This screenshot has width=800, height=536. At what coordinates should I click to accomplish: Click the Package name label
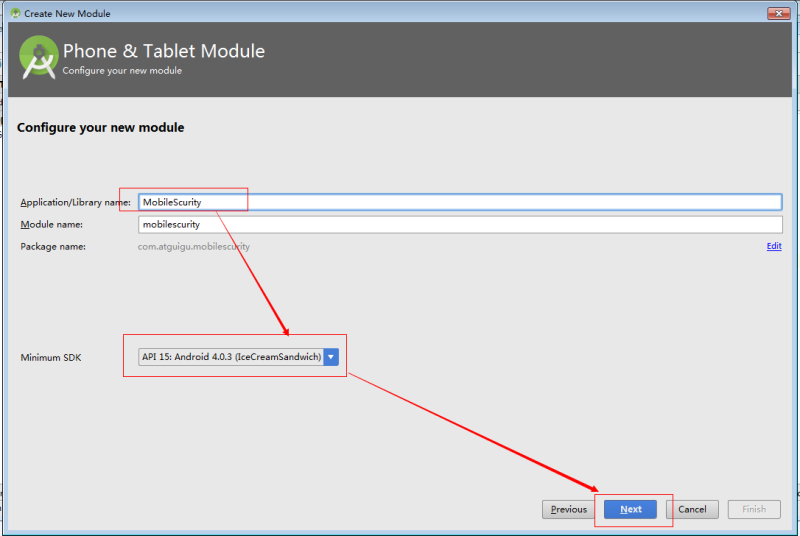pos(53,247)
